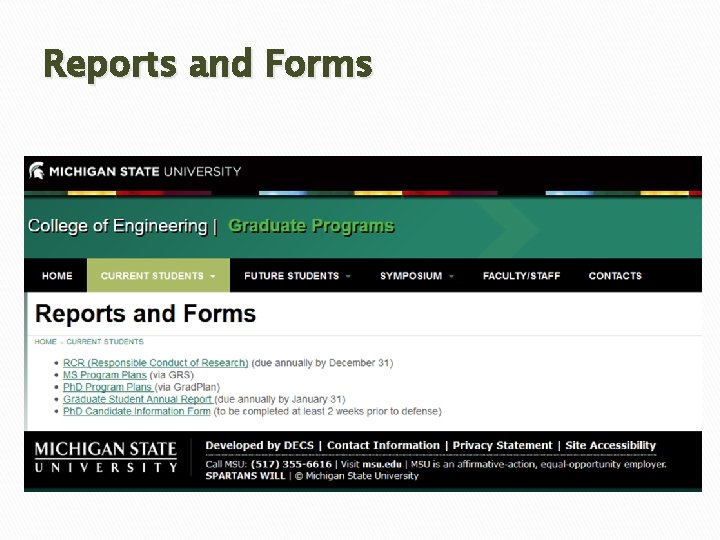Open the PhD Candidate Information Form link
720x540 pixels.
[137, 411]
